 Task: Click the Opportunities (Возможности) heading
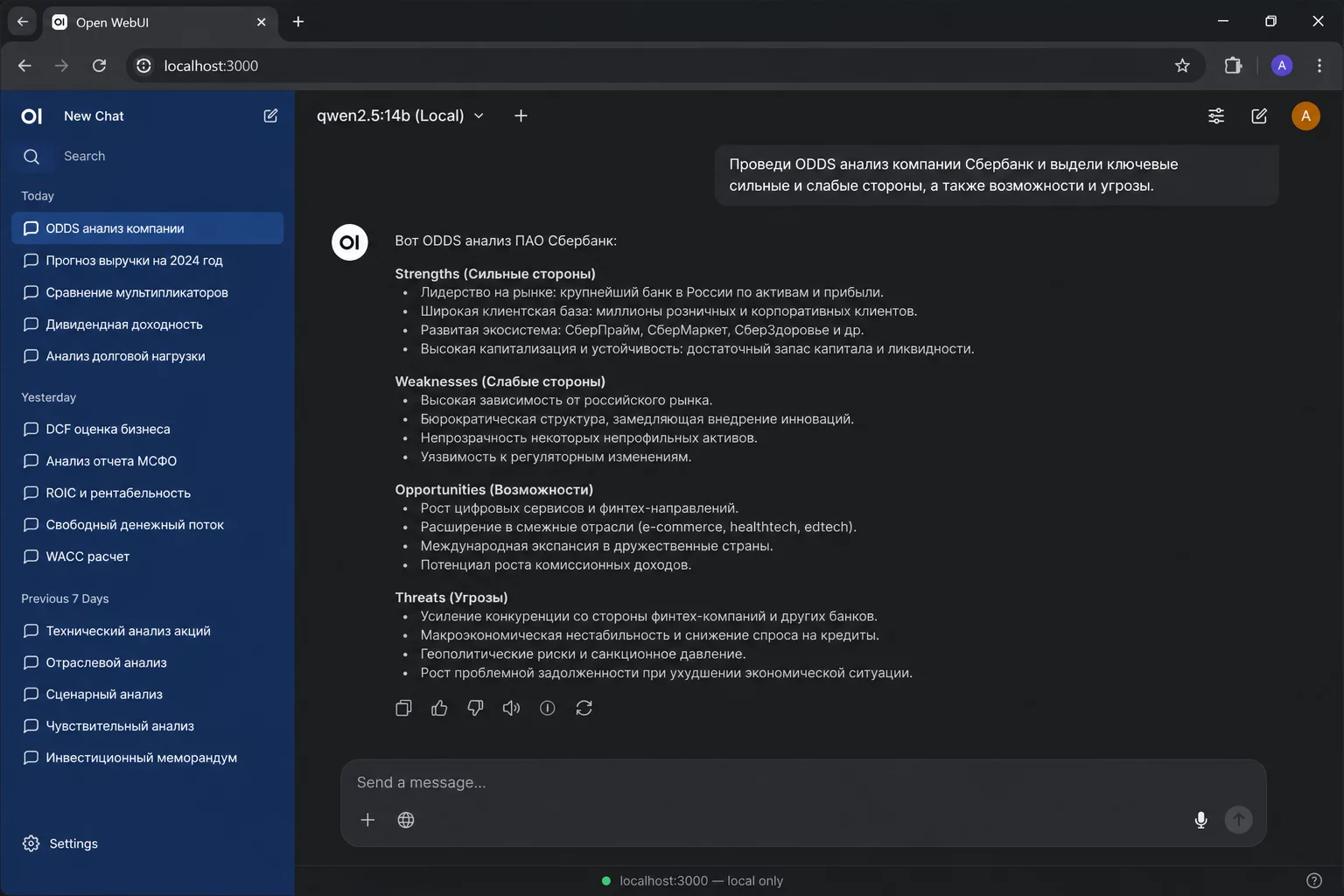tap(494, 490)
